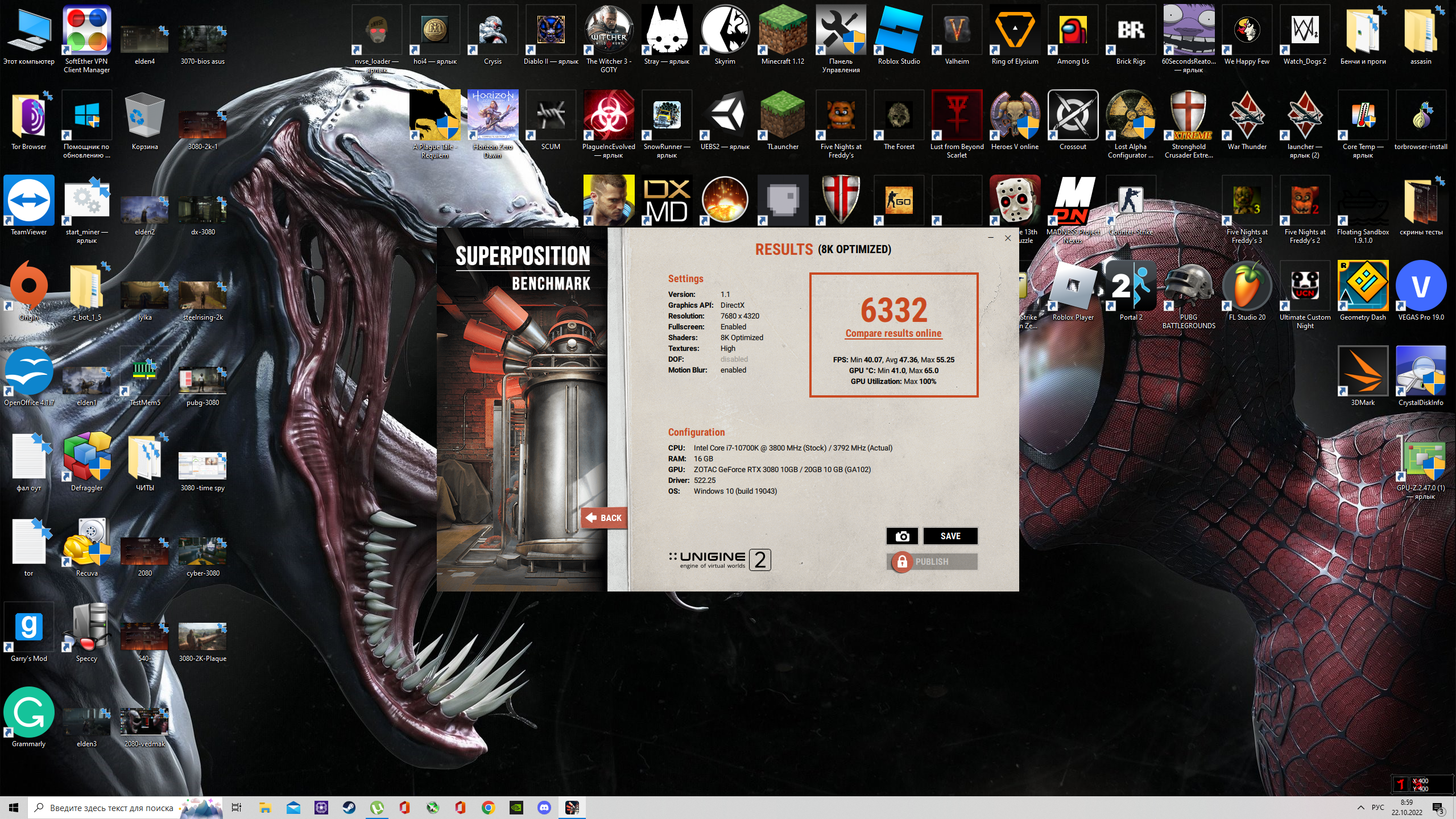Click the Windows search input field
Screen dimensions: 1456x819
111,808
